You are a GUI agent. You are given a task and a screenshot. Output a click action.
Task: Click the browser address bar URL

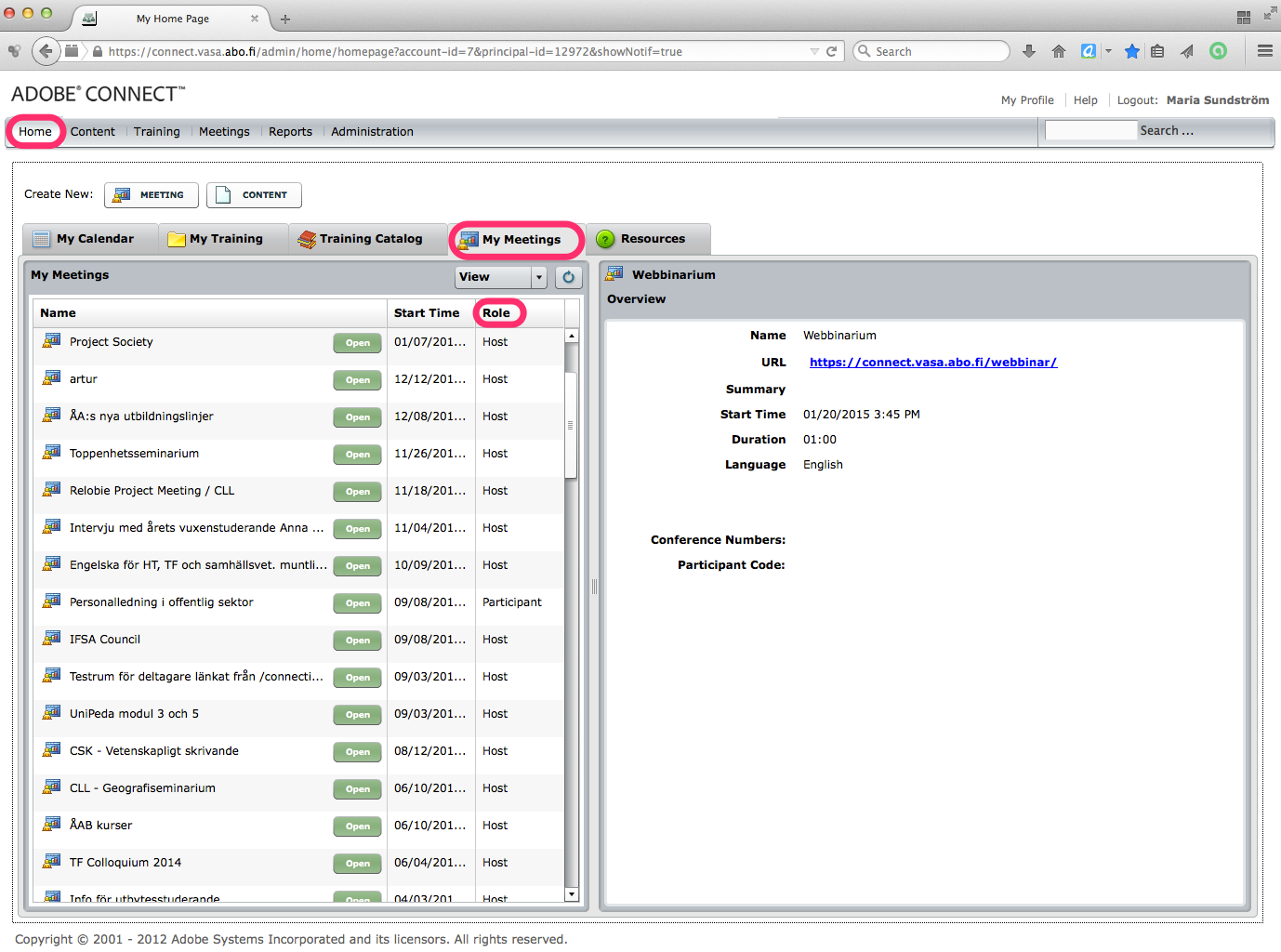[395, 52]
